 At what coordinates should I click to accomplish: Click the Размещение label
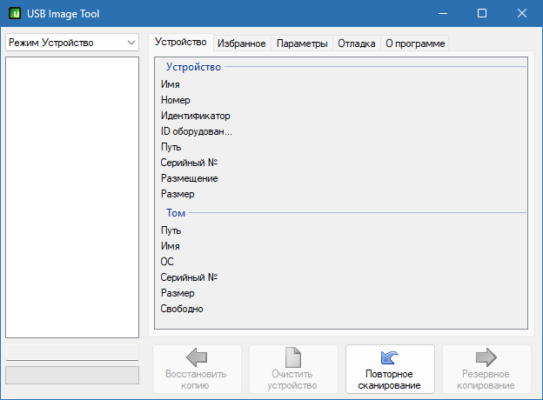189,178
